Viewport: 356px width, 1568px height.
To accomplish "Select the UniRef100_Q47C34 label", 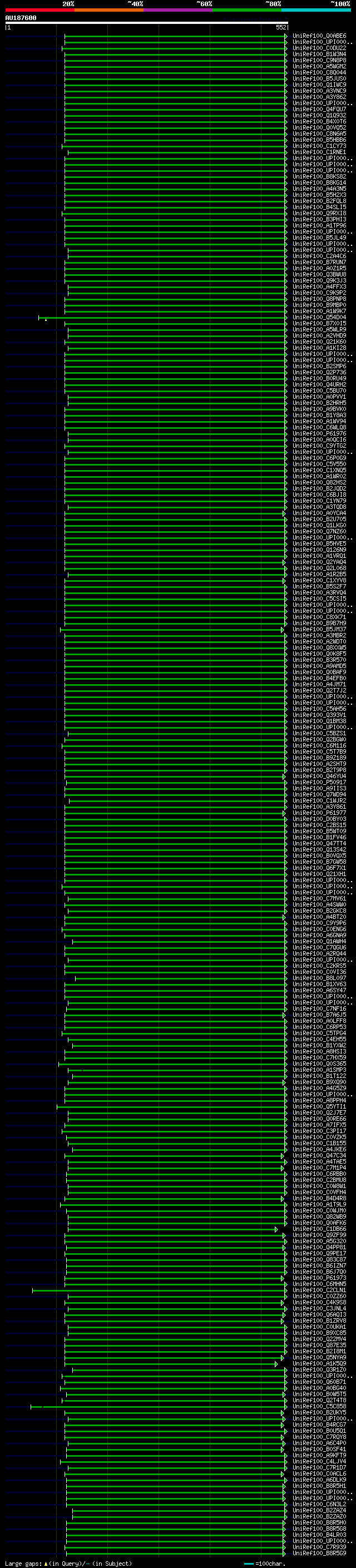I will 319,1156.
